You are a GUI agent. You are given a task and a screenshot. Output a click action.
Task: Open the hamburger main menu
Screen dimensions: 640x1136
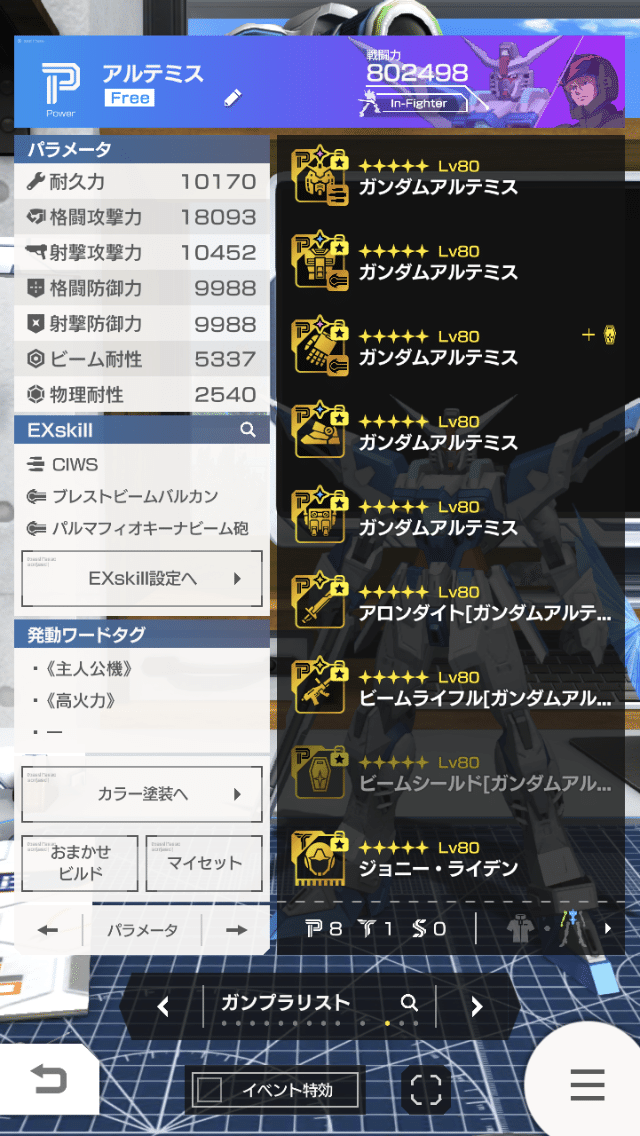587,1085
